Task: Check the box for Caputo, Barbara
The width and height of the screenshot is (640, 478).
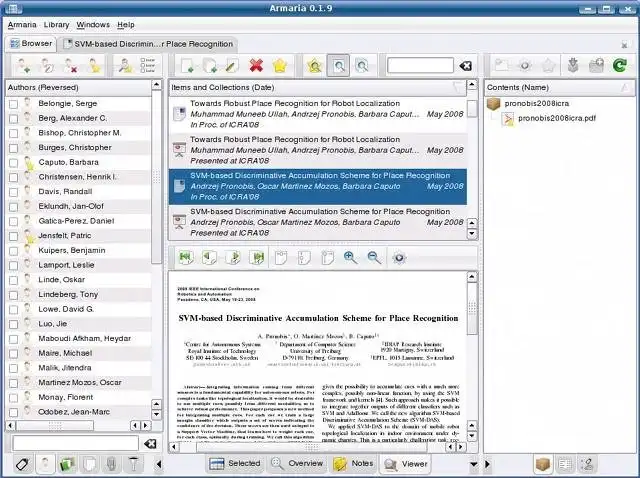Action: 13,162
